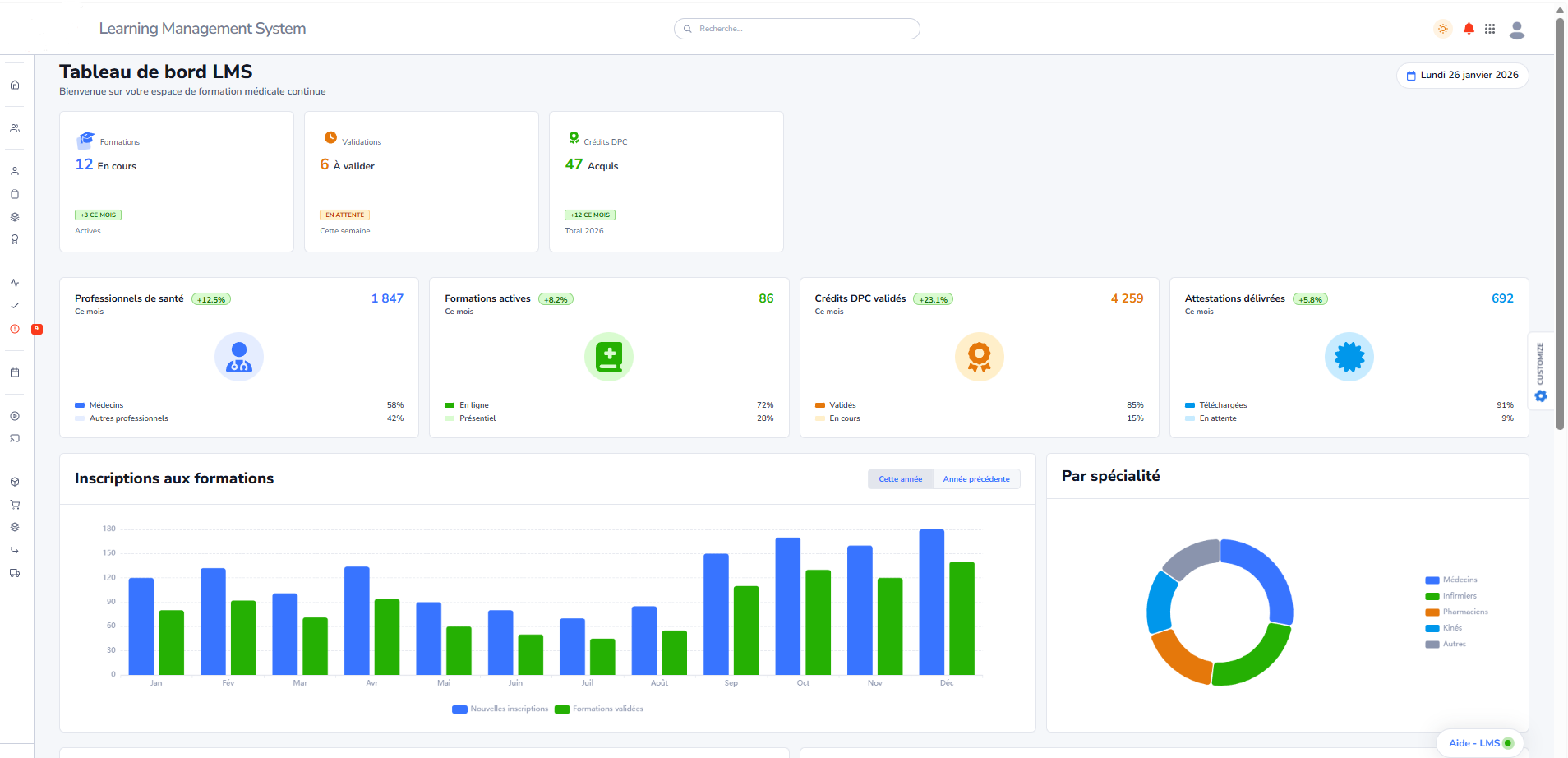Click the award ribbon sidebar icon
1568x758 pixels.
coord(15,239)
